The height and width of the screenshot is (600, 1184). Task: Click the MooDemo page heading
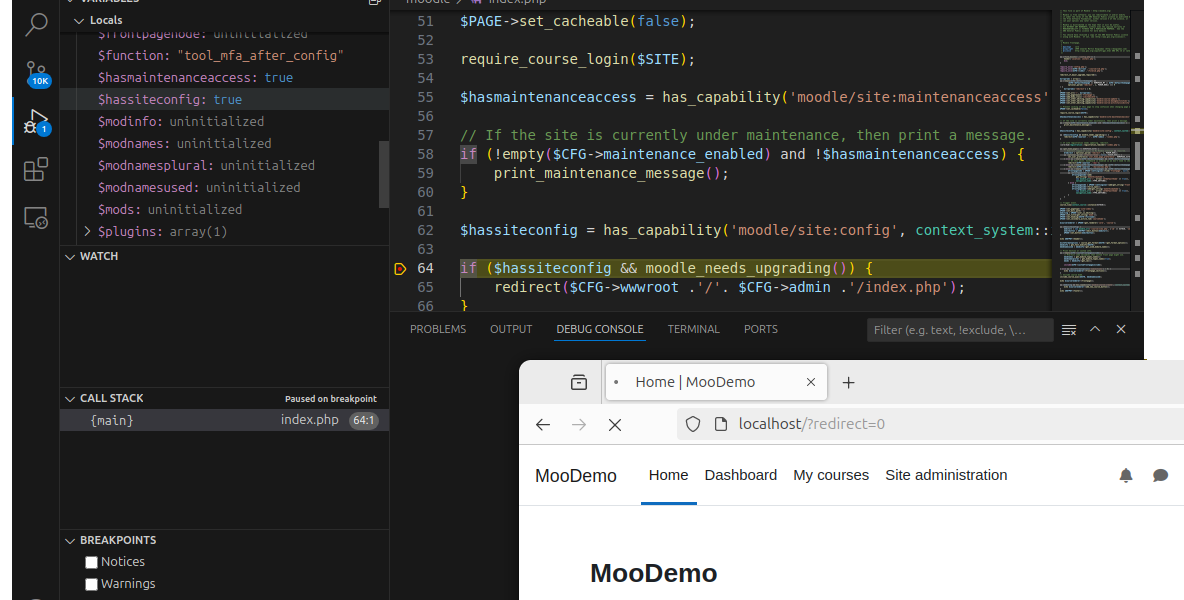(x=654, y=573)
